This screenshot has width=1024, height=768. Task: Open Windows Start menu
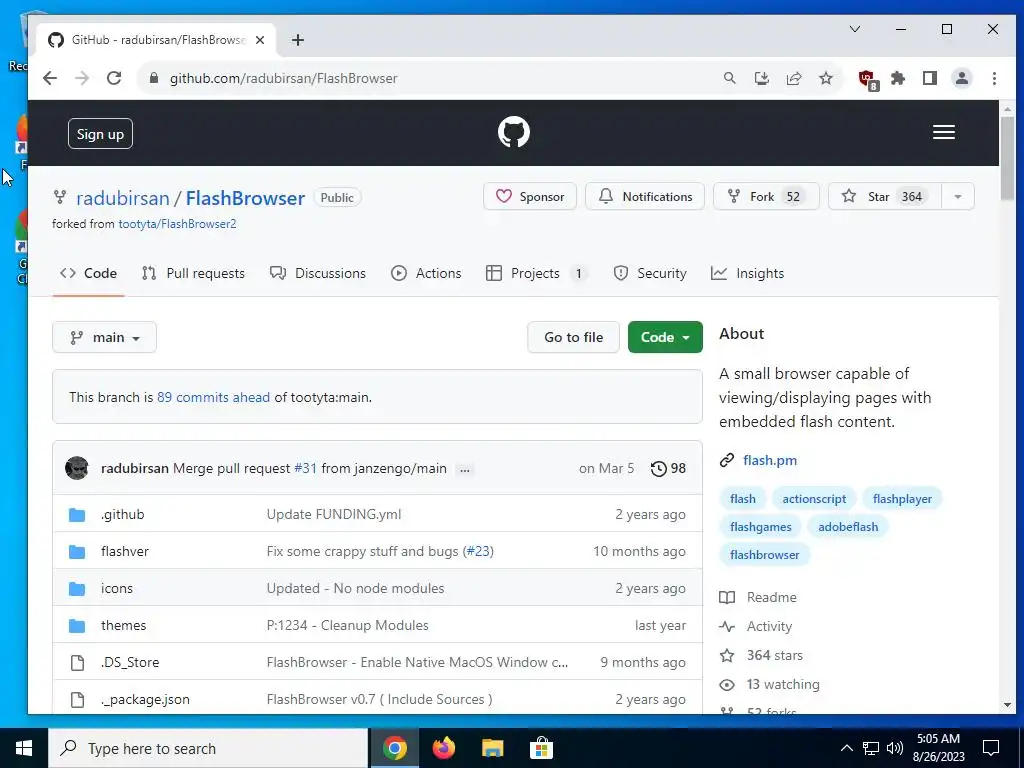point(24,748)
